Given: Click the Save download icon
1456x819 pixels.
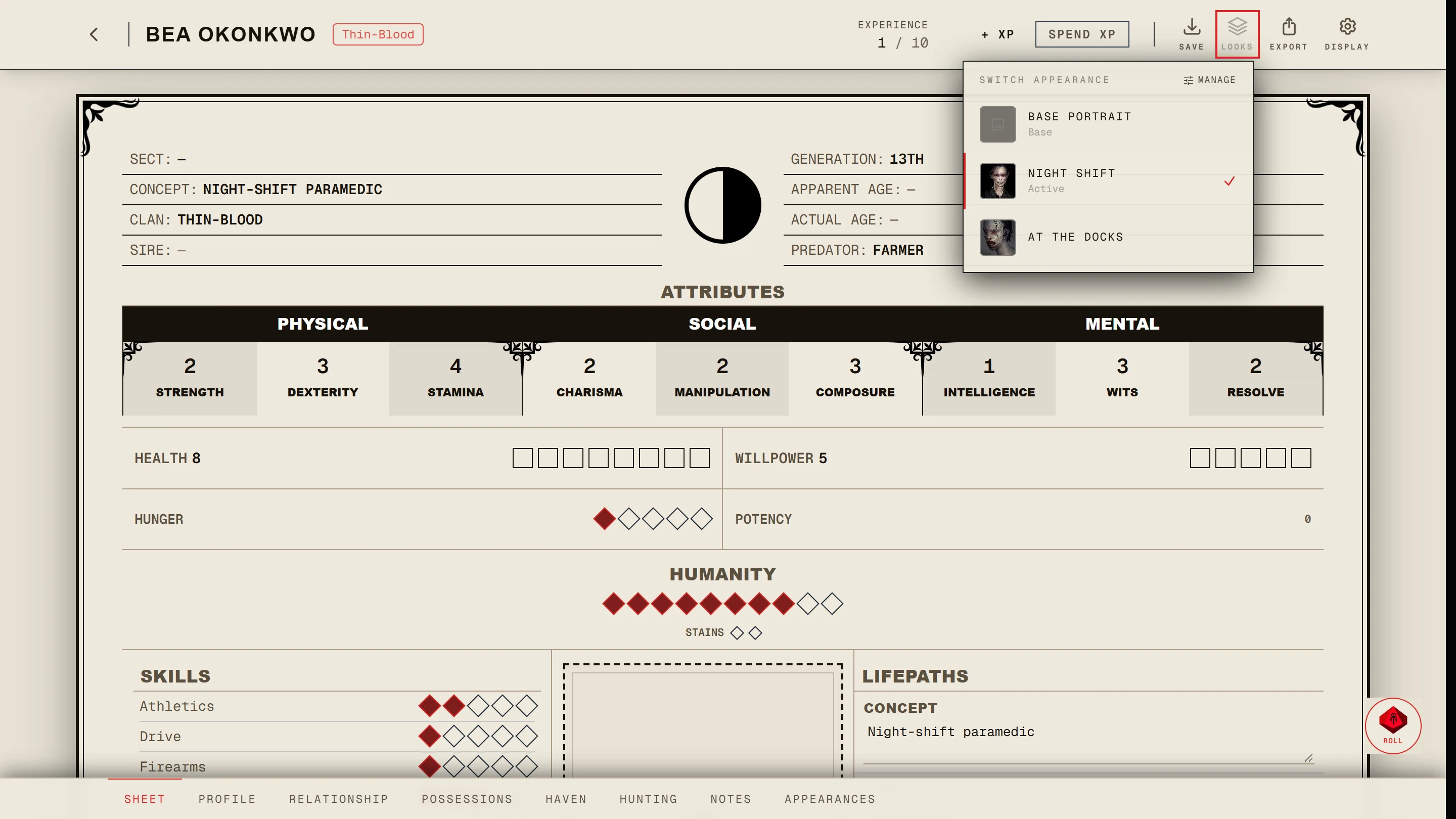Looking at the screenshot, I should [x=1192, y=34].
